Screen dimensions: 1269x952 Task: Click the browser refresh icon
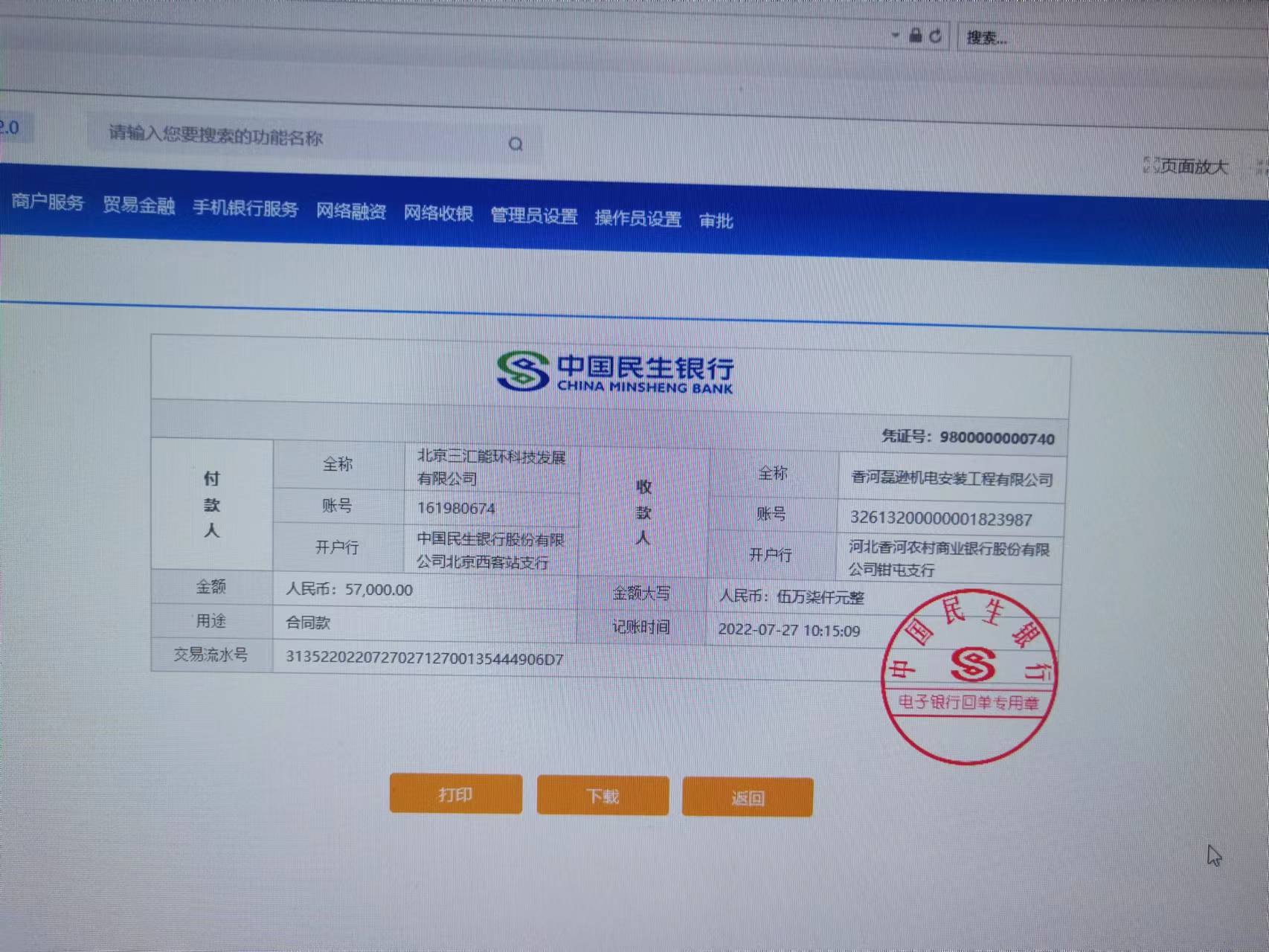(936, 36)
